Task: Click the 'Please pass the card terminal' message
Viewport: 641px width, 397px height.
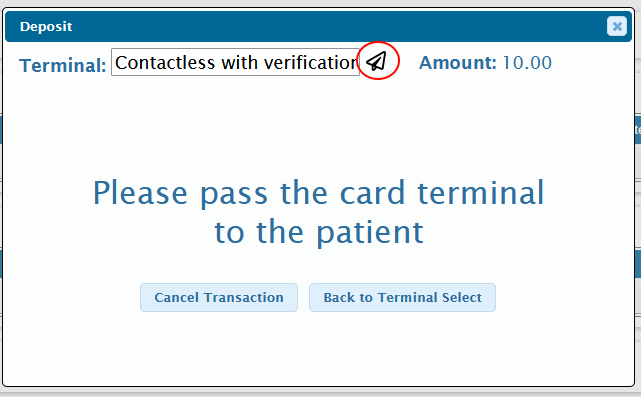Action: click(x=318, y=193)
